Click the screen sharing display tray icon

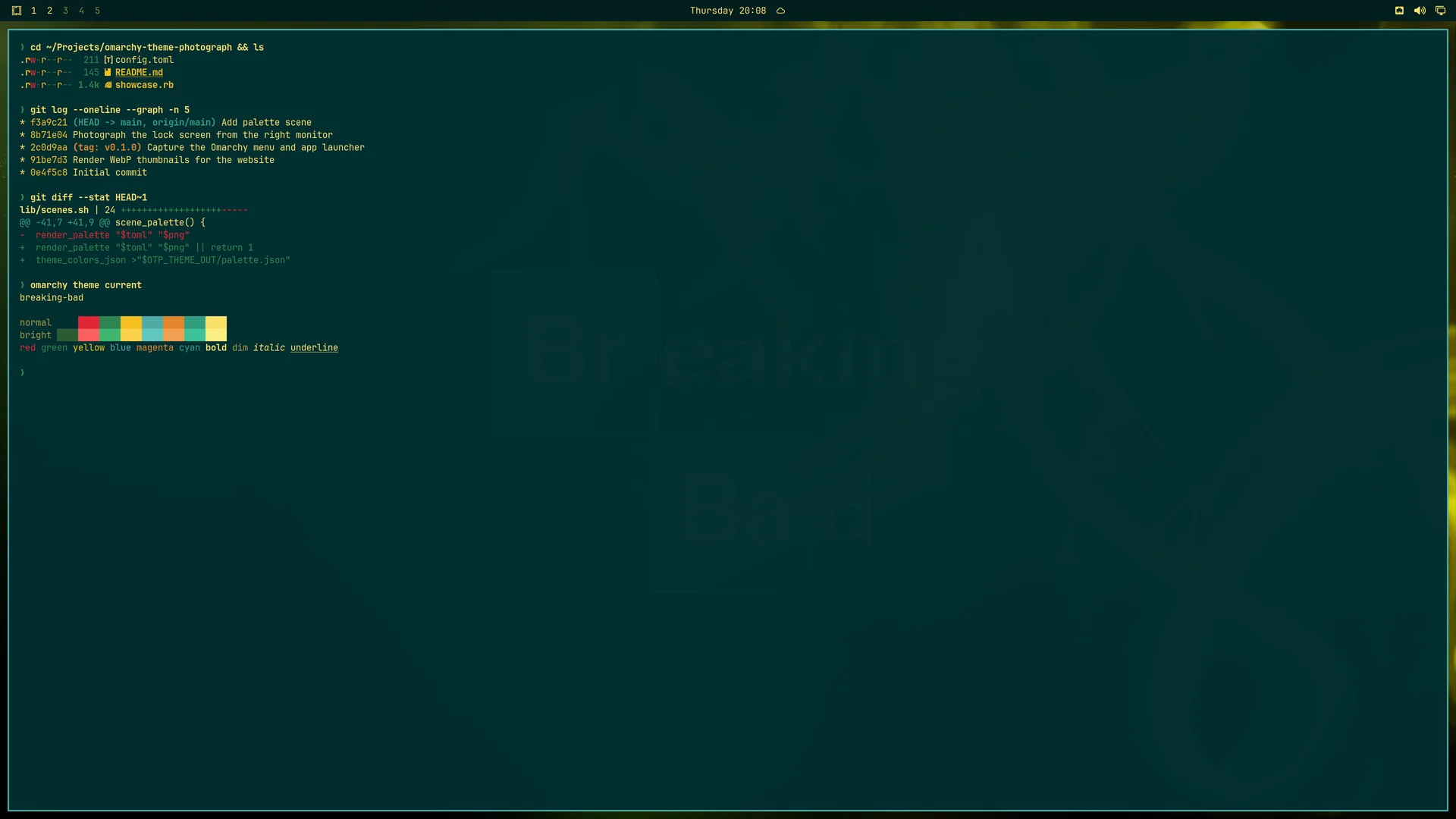click(1440, 11)
